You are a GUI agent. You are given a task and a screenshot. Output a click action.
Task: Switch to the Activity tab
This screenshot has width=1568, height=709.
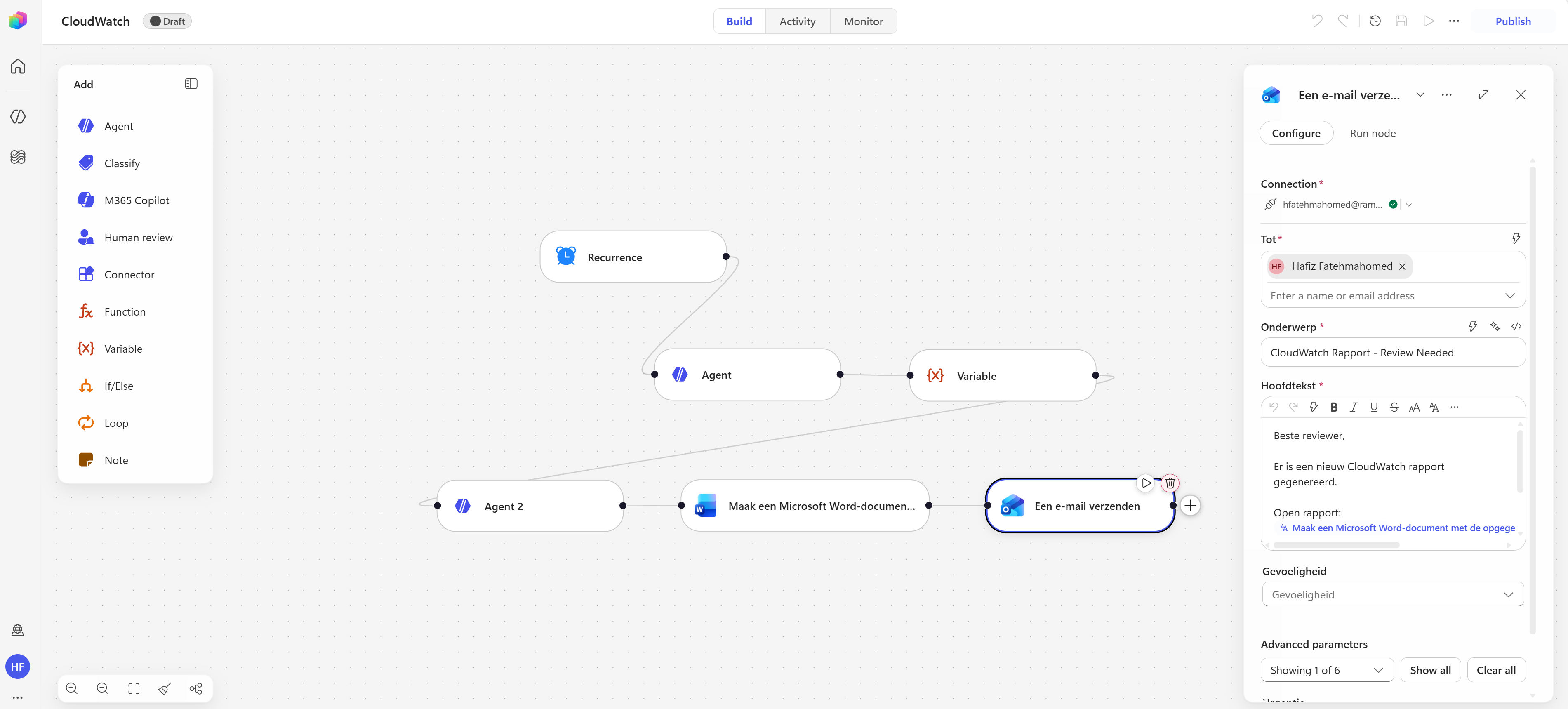[x=797, y=21]
